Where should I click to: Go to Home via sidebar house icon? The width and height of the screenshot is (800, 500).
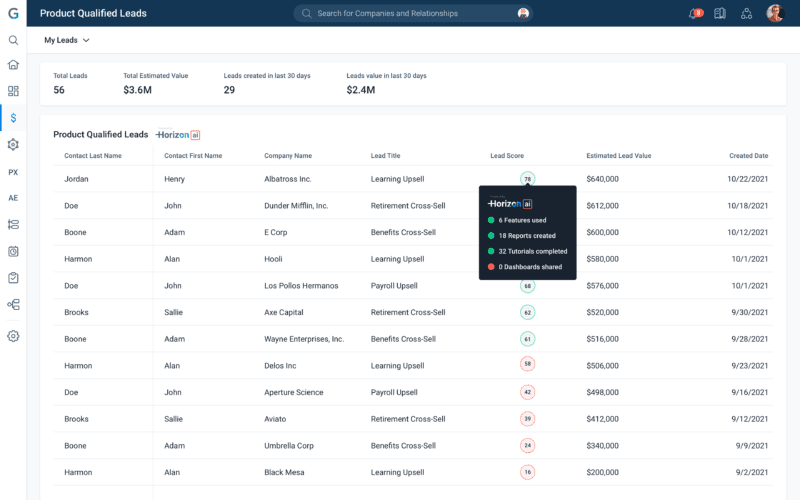13,65
